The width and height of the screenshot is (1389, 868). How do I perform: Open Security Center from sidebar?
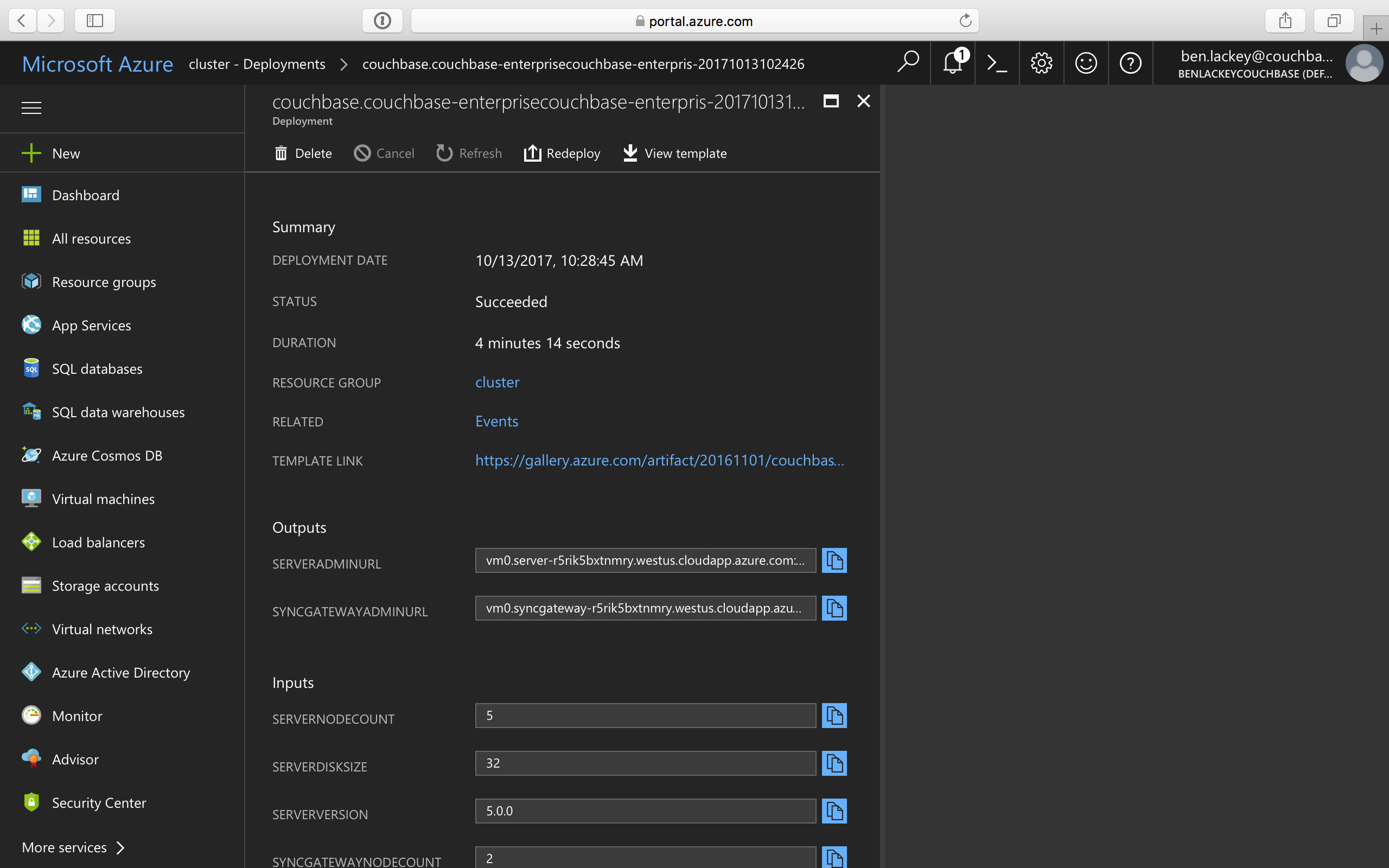tap(99, 802)
